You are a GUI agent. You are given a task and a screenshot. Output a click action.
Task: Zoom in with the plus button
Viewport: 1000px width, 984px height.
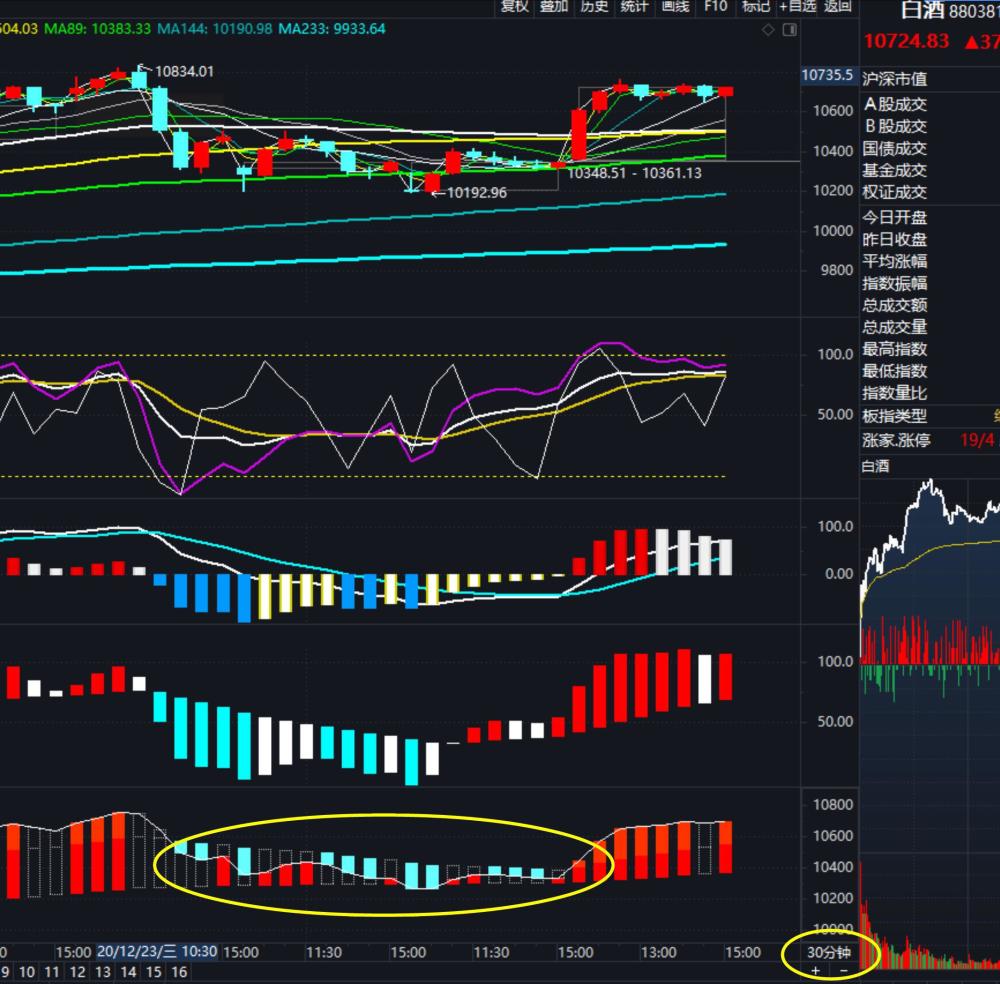(x=815, y=971)
